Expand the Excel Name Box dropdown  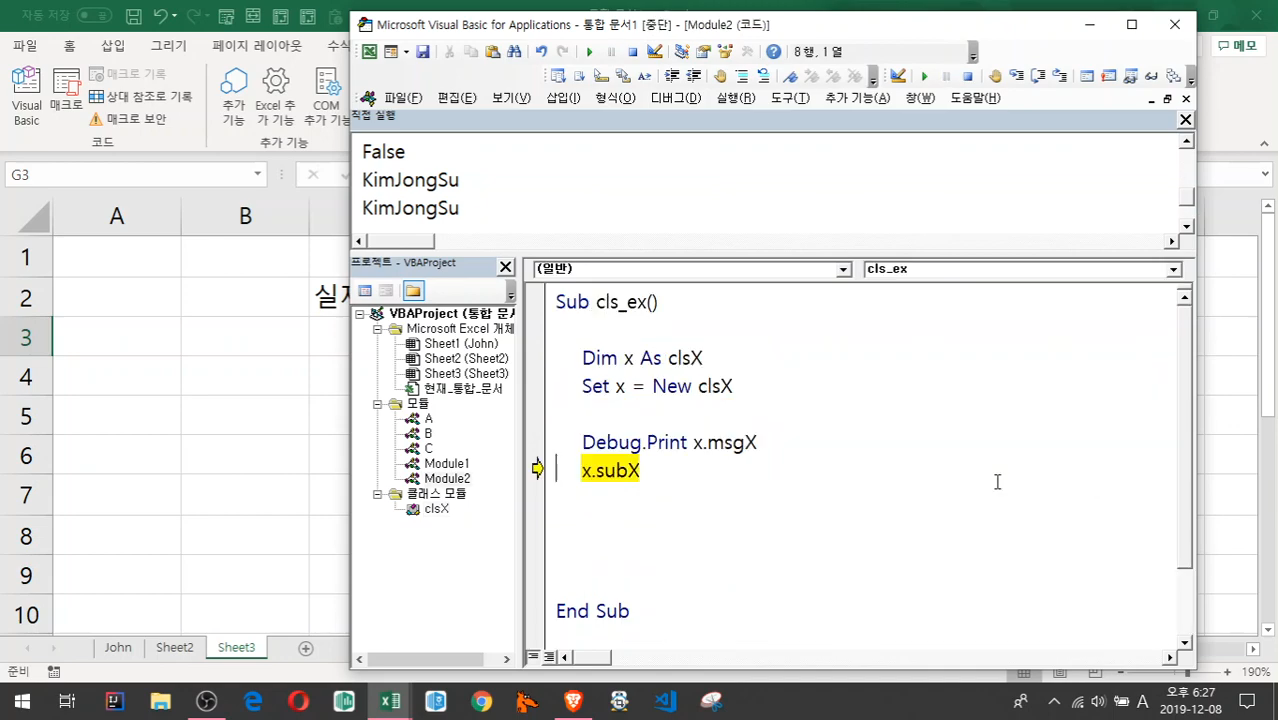(x=257, y=174)
